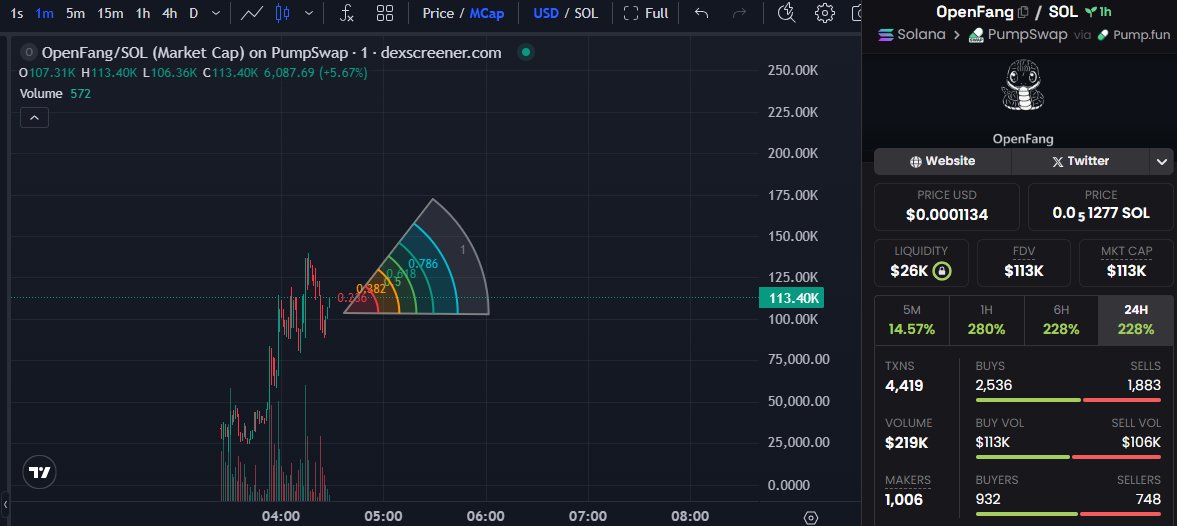Expand the chart style dropdown arrow
This screenshot has height=526, width=1177.
(x=309, y=13)
